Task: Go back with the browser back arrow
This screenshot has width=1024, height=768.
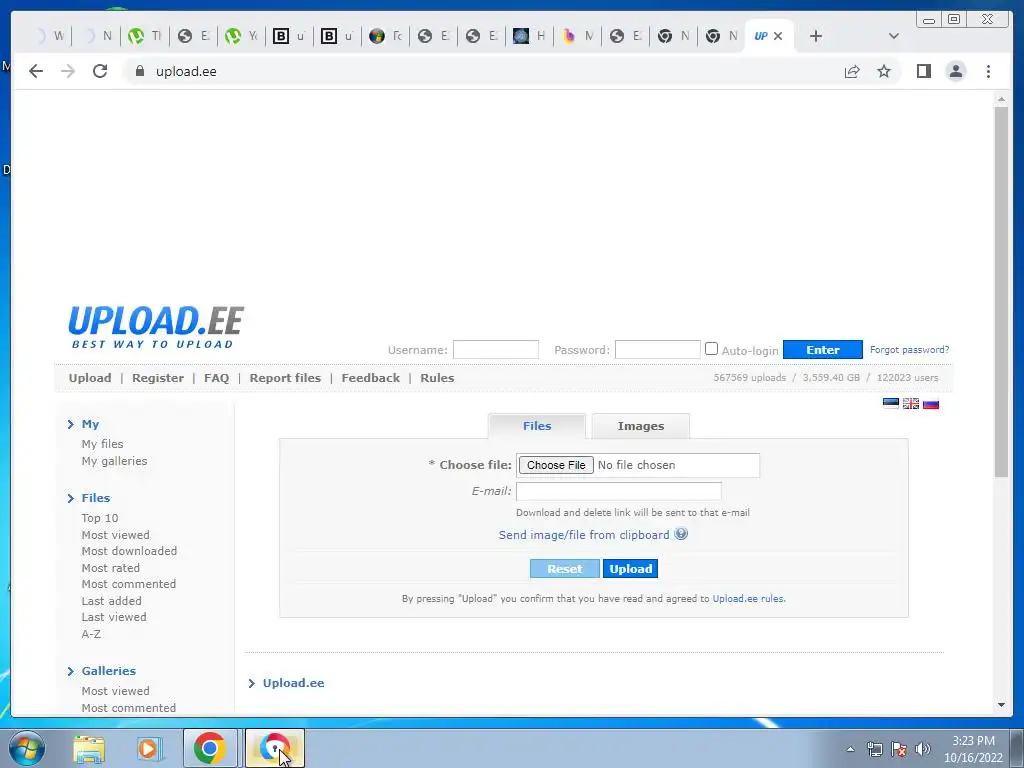Action: [36, 71]
